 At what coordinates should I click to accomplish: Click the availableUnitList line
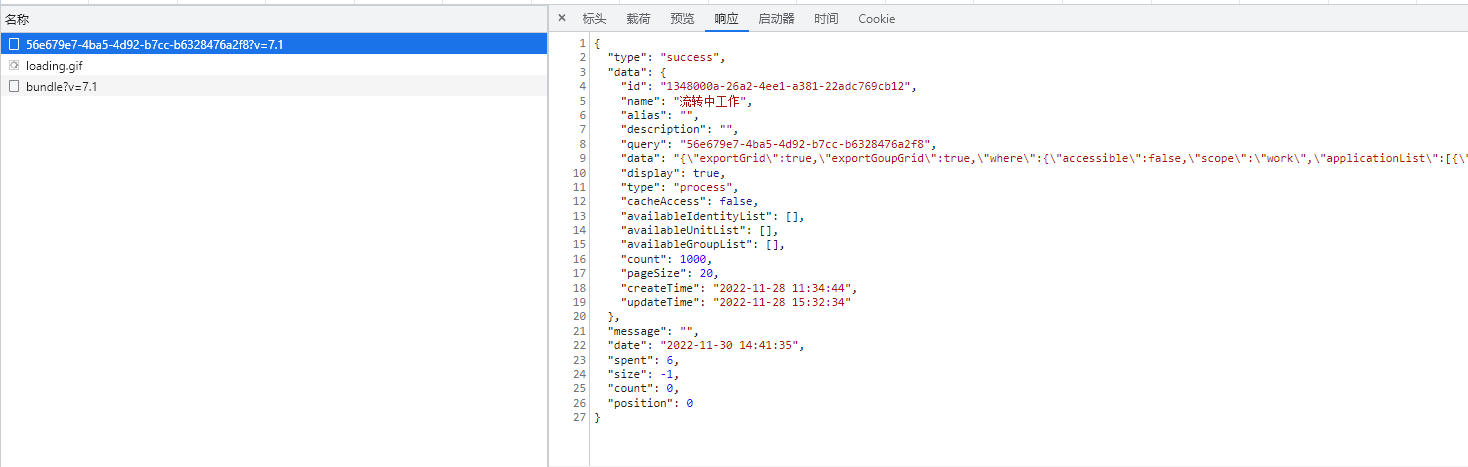coord(700,231)
